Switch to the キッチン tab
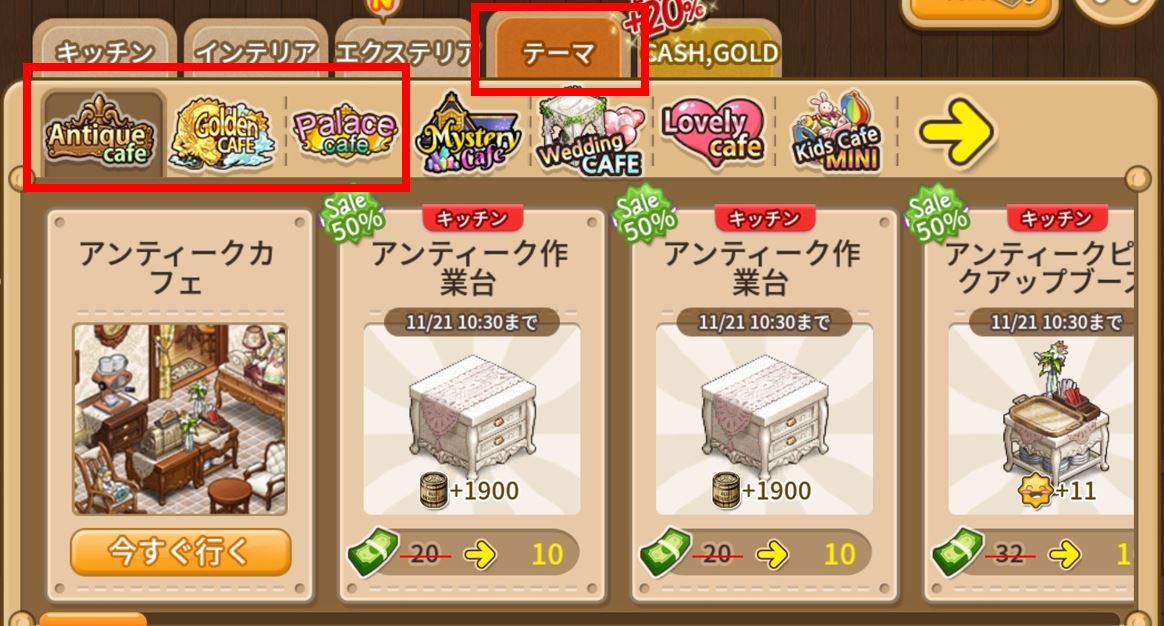Image resolution: width=1164 pixels, height=626 pixels. tap(105, 51)
